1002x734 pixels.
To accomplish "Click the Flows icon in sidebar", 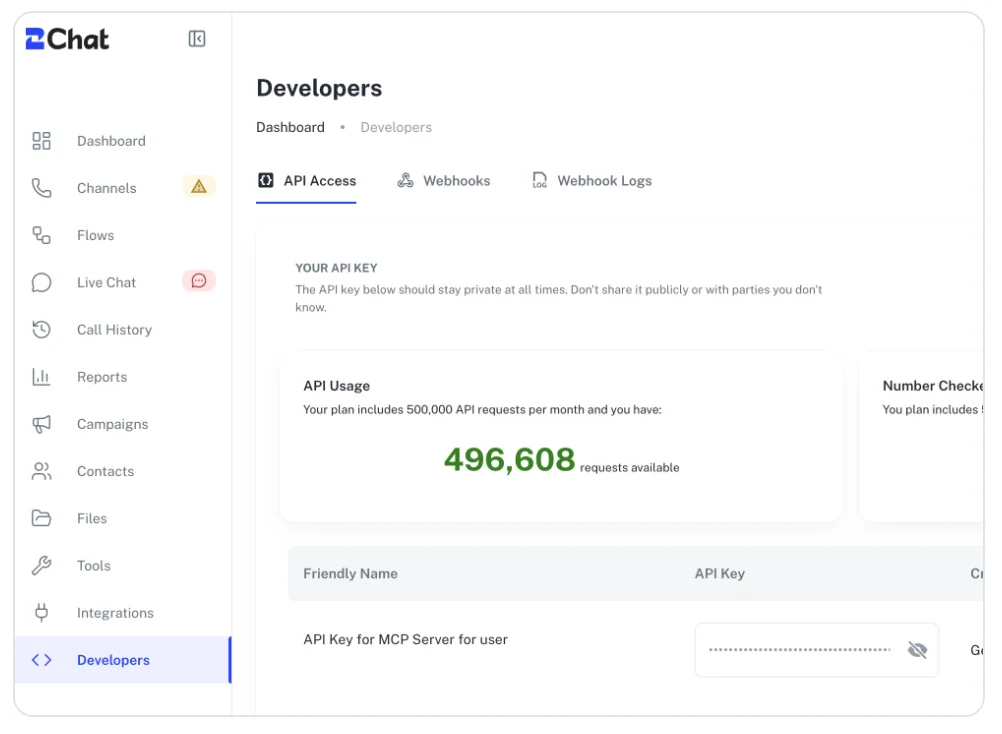I will click(42, 235).
